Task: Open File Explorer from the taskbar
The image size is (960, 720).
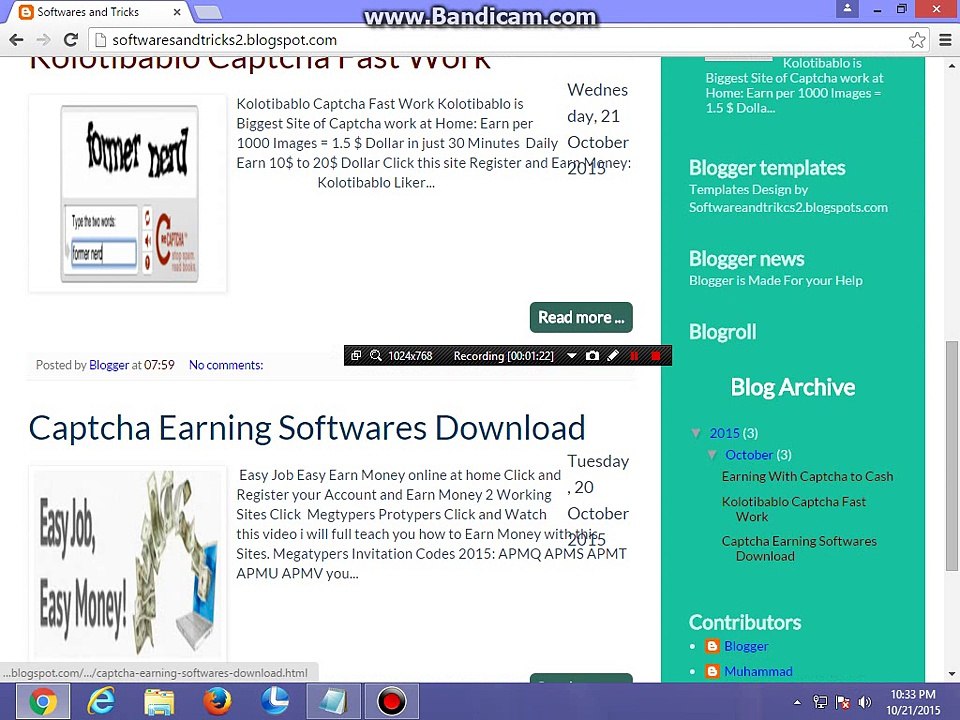Action: 159,702
